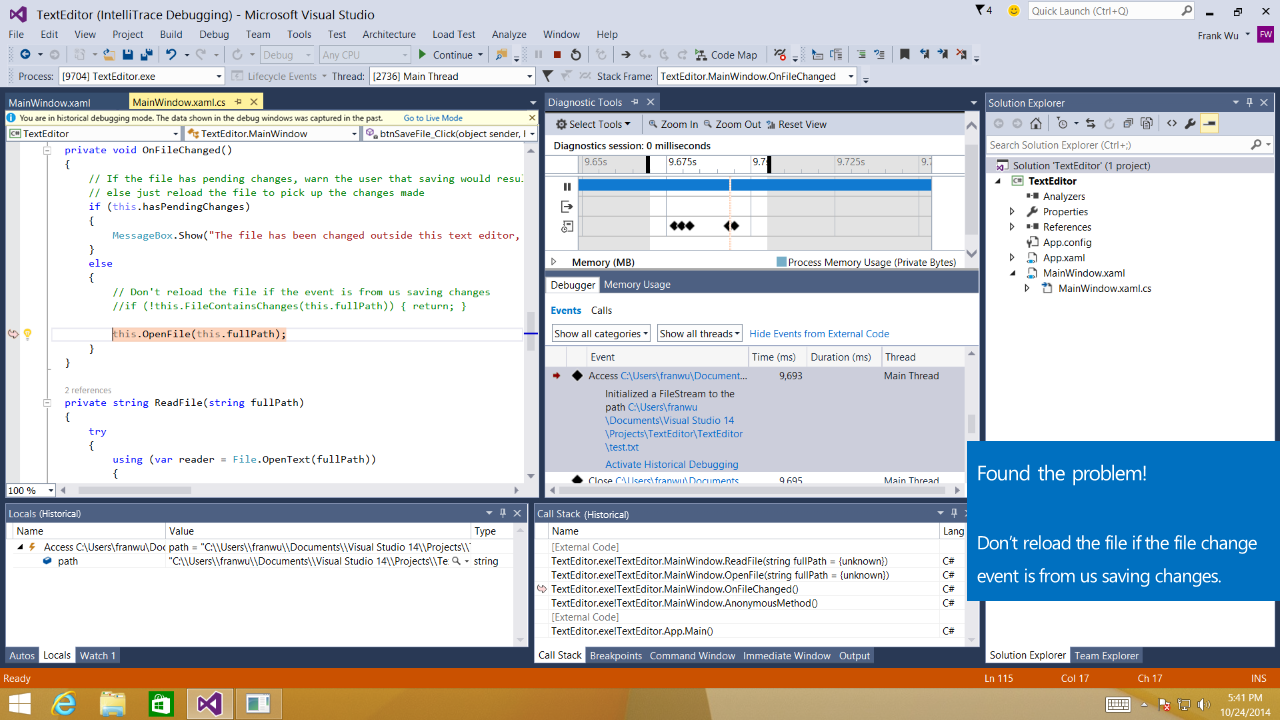Collapse MainWindow.xaml node in Solution Explorer

tap(1012, 273)
